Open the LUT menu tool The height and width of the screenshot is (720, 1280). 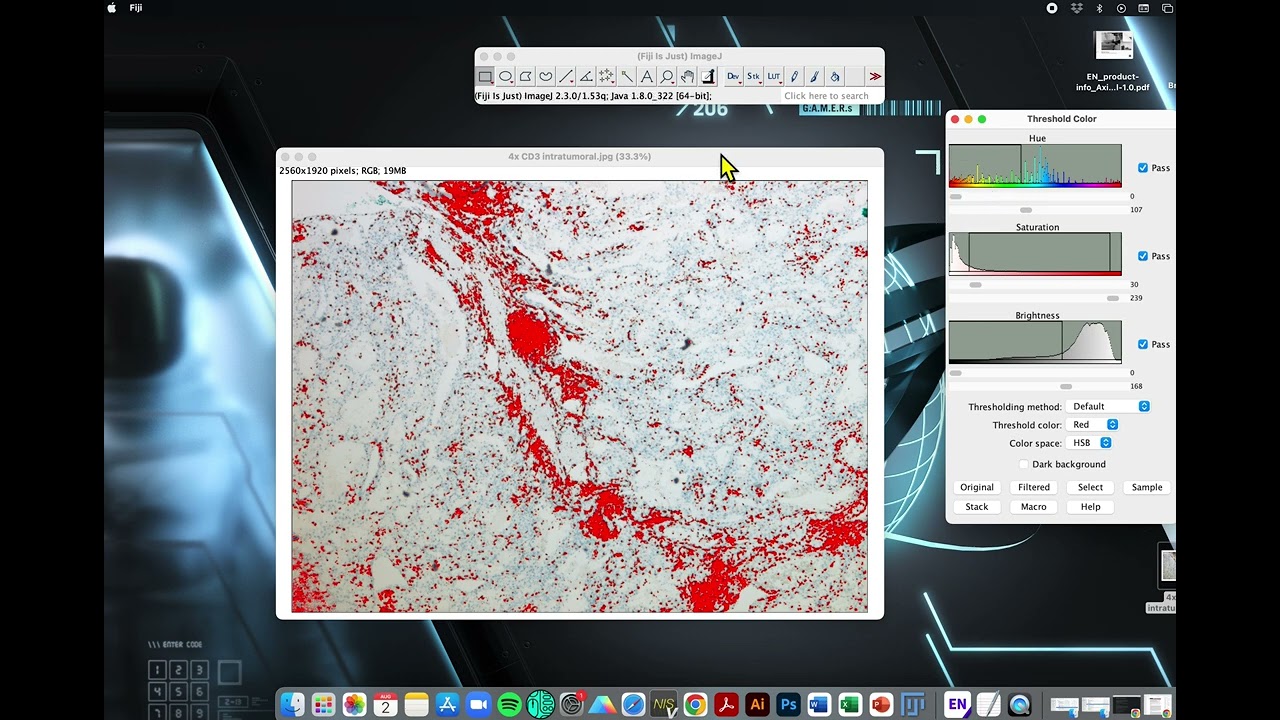pos(774,76)
